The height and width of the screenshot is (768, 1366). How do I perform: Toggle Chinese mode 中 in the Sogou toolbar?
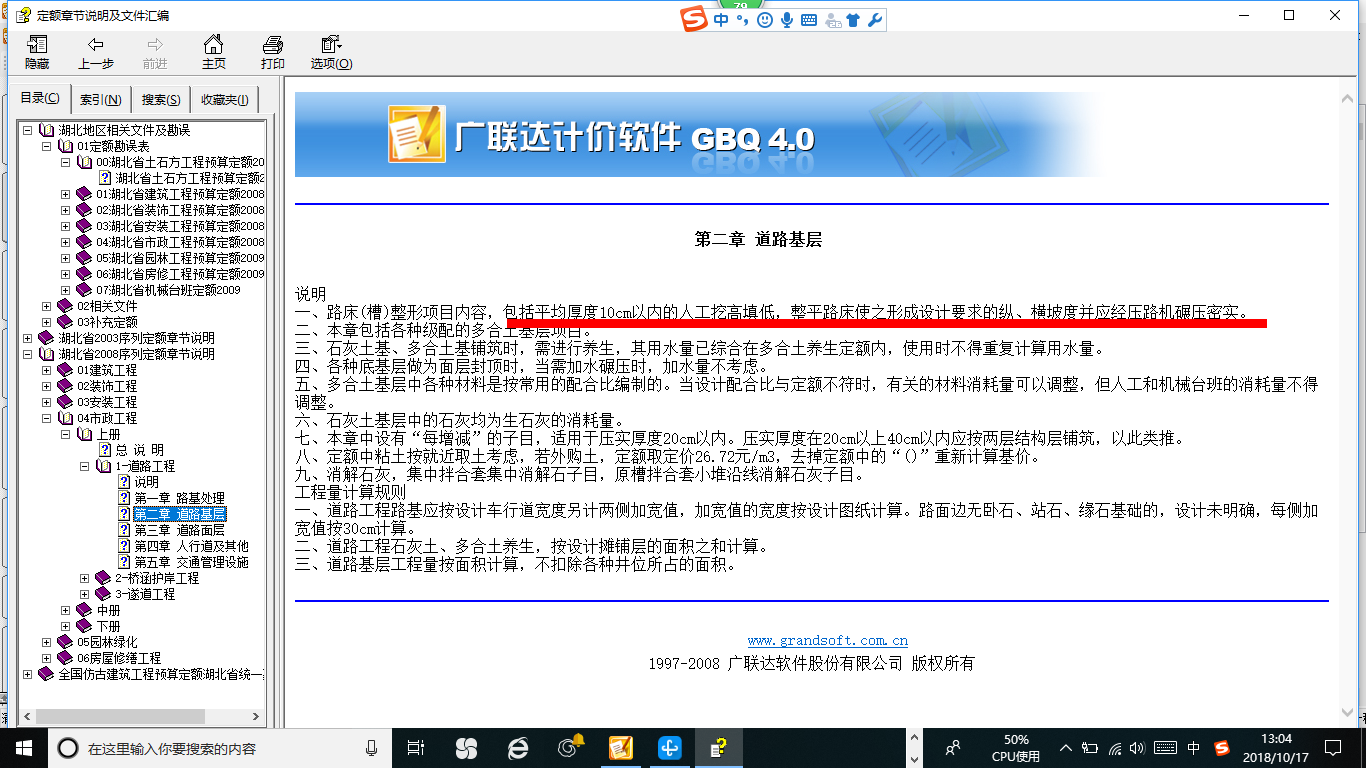[721, 20]
